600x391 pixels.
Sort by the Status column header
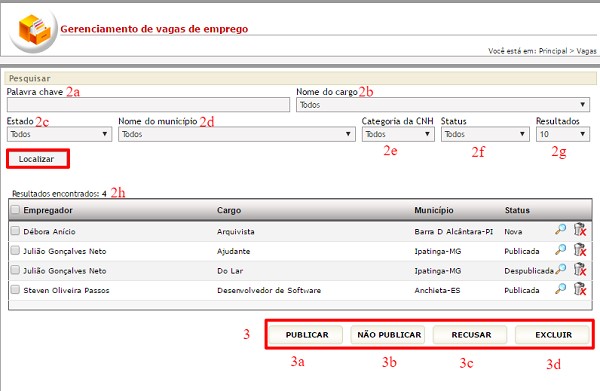(517, 210)
